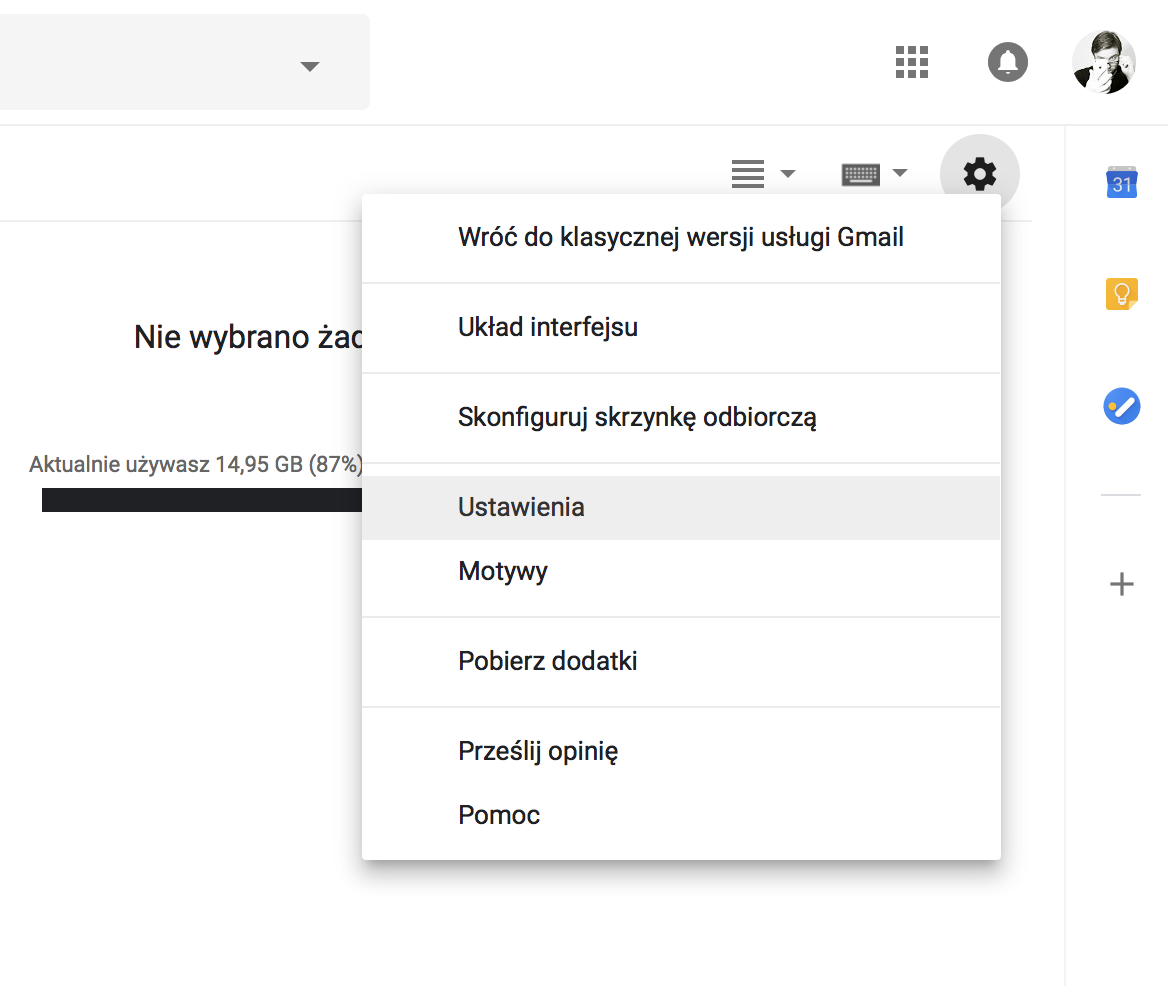Expand the keyboard input tools dropdown arrow
The image size is (1168, 986).
click(x=900, y=173)
